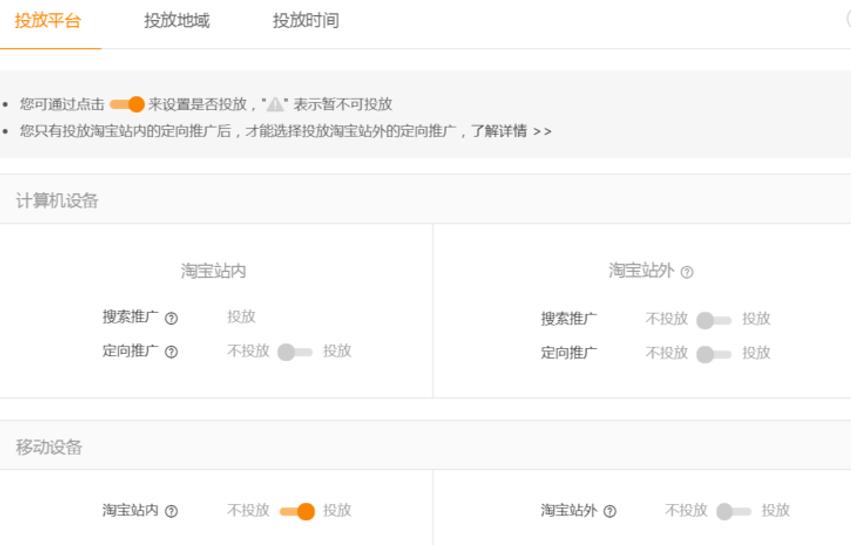Click 投放 label beside mobile 淘宝站外 switch
851x545 pixels.
(776, 510)
